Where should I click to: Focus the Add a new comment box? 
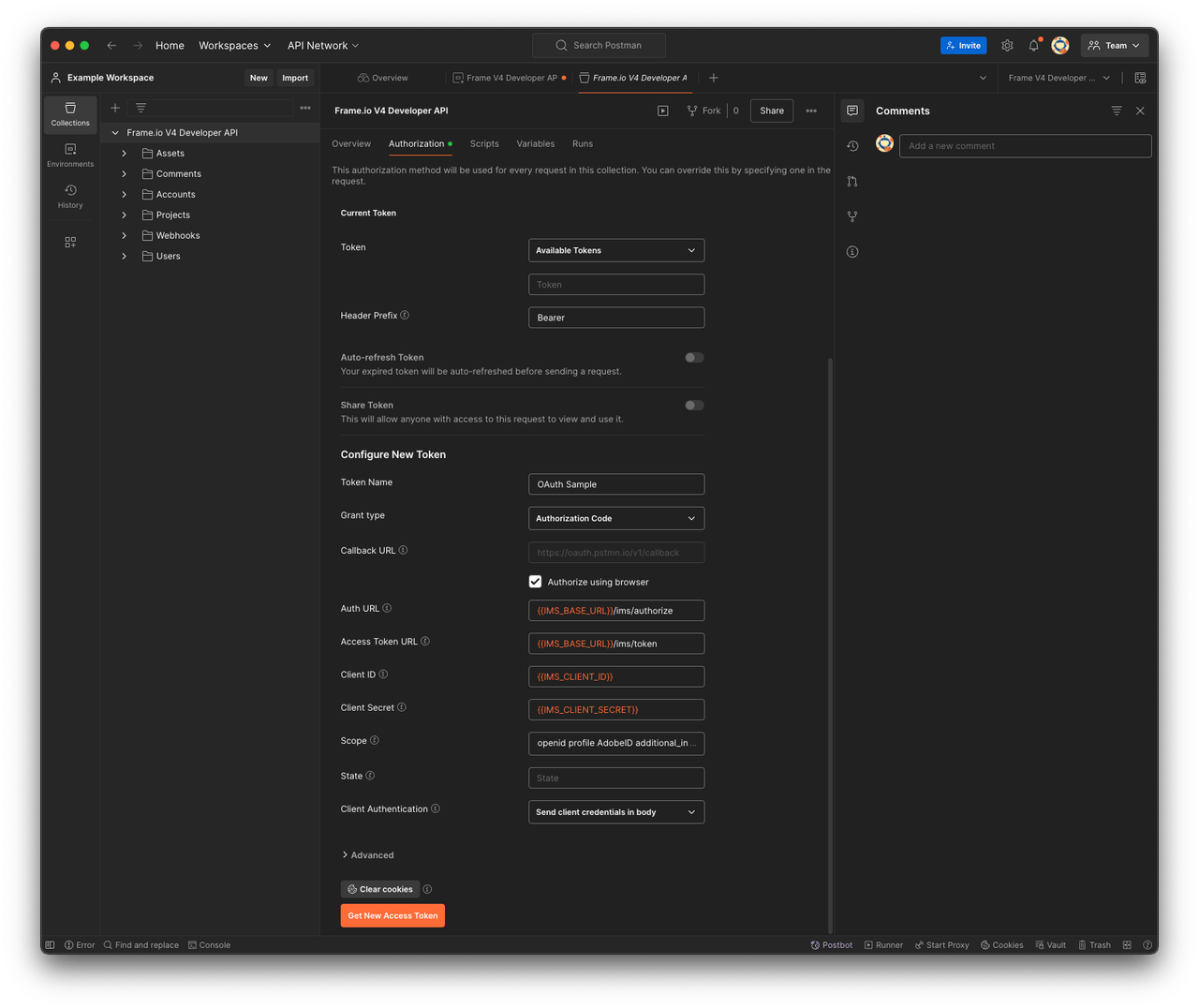[1025, 146]
